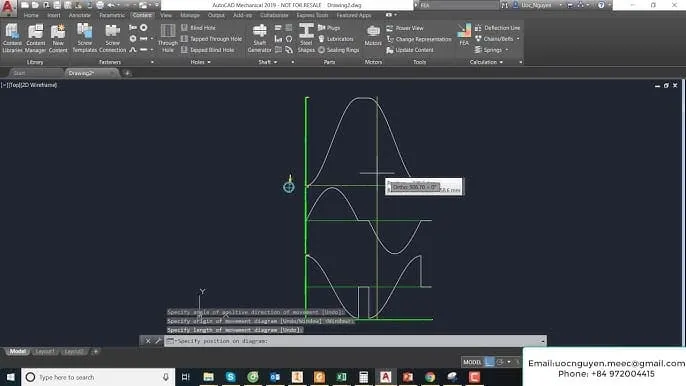The height and width of the screenshot is (386, 686).
Task: Run Change Representation
Action: coord(419,39)
